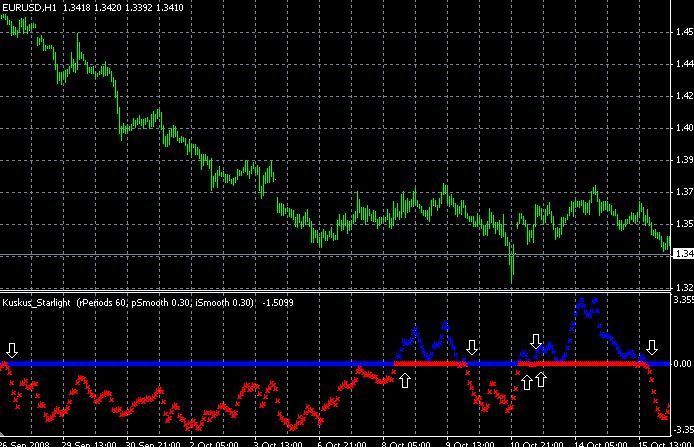Click the 1.44 price axis label

[x=685, y=64]
